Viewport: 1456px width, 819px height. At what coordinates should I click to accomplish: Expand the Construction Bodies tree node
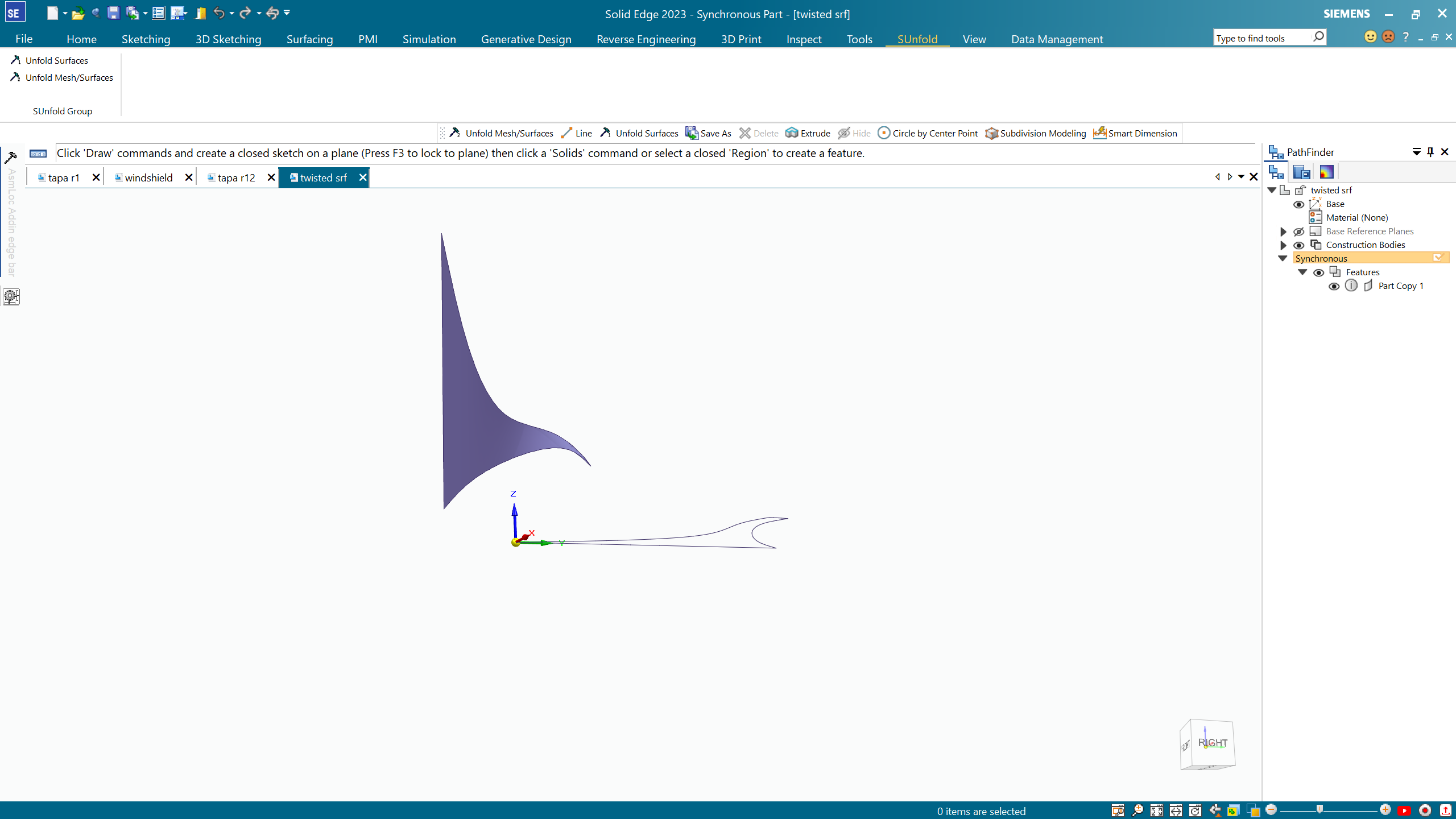(1283, 245)
